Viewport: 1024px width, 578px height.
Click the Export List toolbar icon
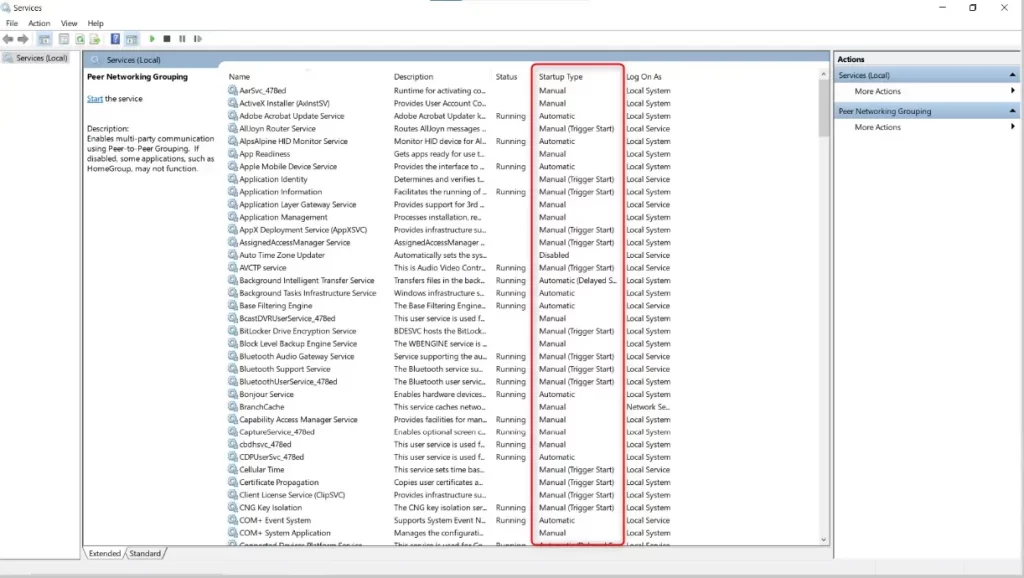click(95, 39)
